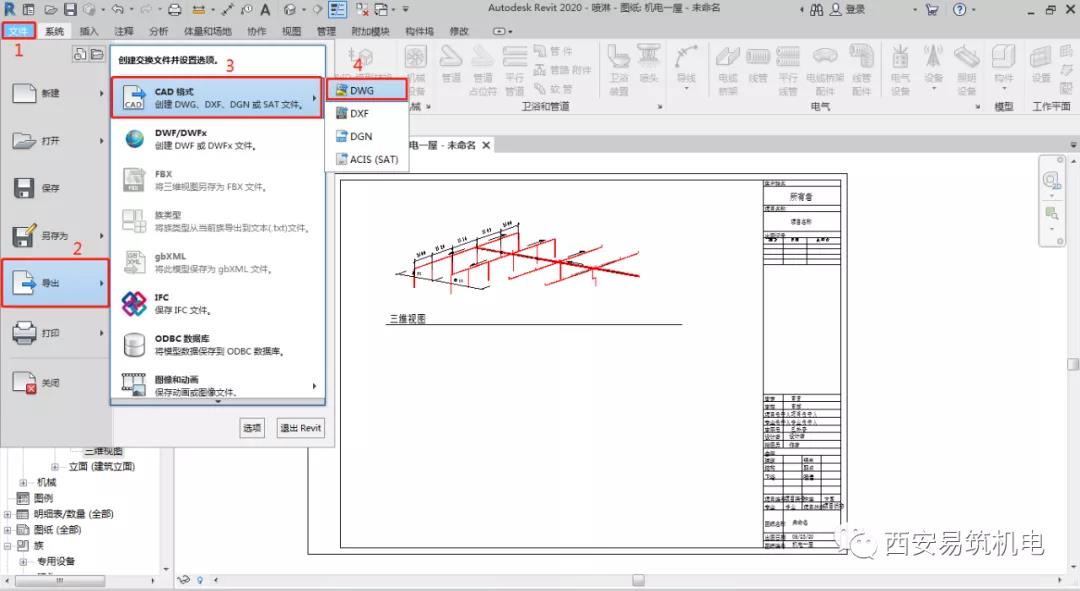Click the Export item in file menu
Screen dimensions: 1080x591
55,283
